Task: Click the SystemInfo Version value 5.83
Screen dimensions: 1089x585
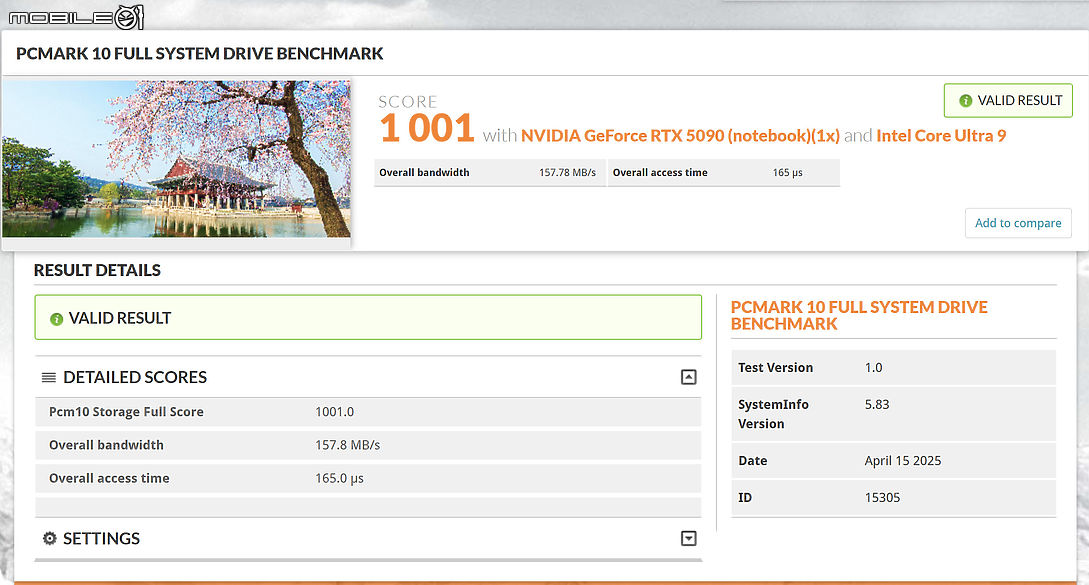Action: point(877,404)
